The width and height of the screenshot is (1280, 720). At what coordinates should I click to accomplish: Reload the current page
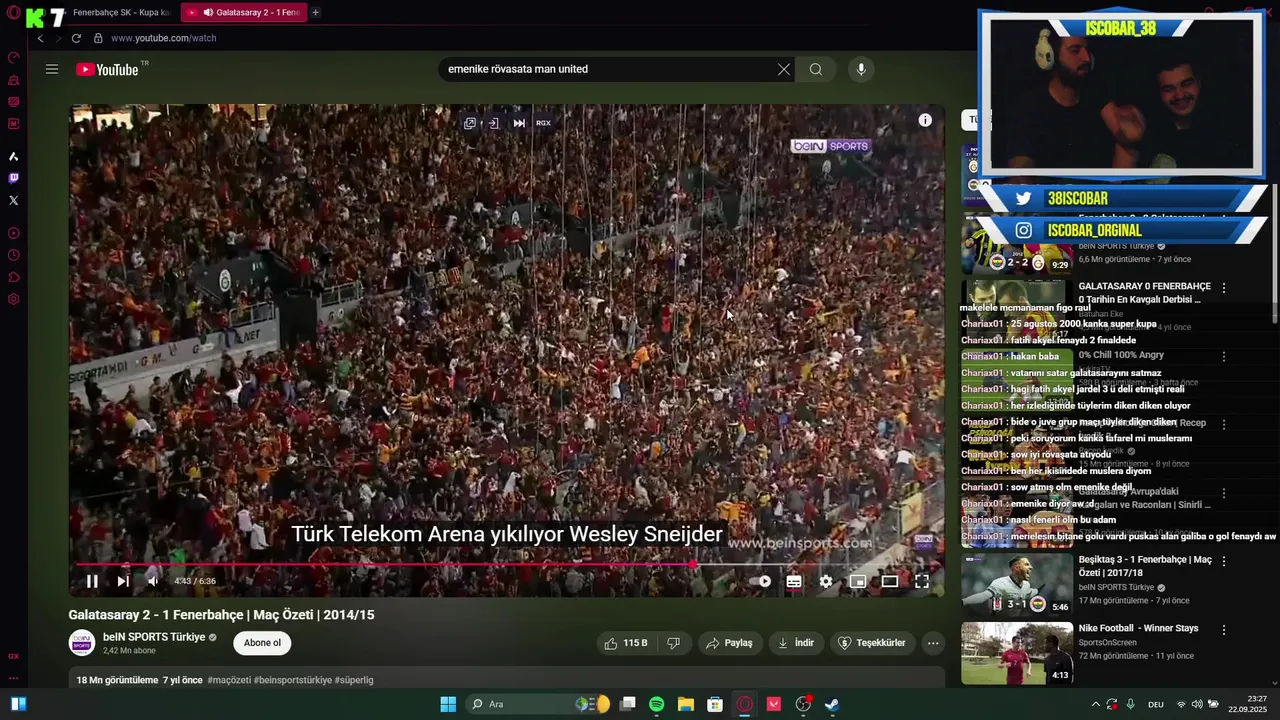pyautogui.click(x=76, y=38)
